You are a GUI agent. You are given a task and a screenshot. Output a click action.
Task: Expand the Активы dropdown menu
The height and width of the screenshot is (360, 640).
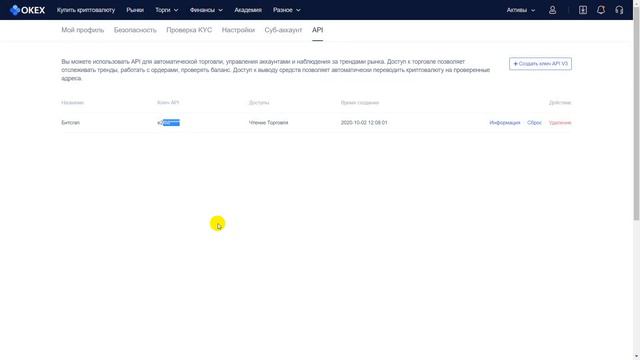pyautogui.click(x=520, y=10)
